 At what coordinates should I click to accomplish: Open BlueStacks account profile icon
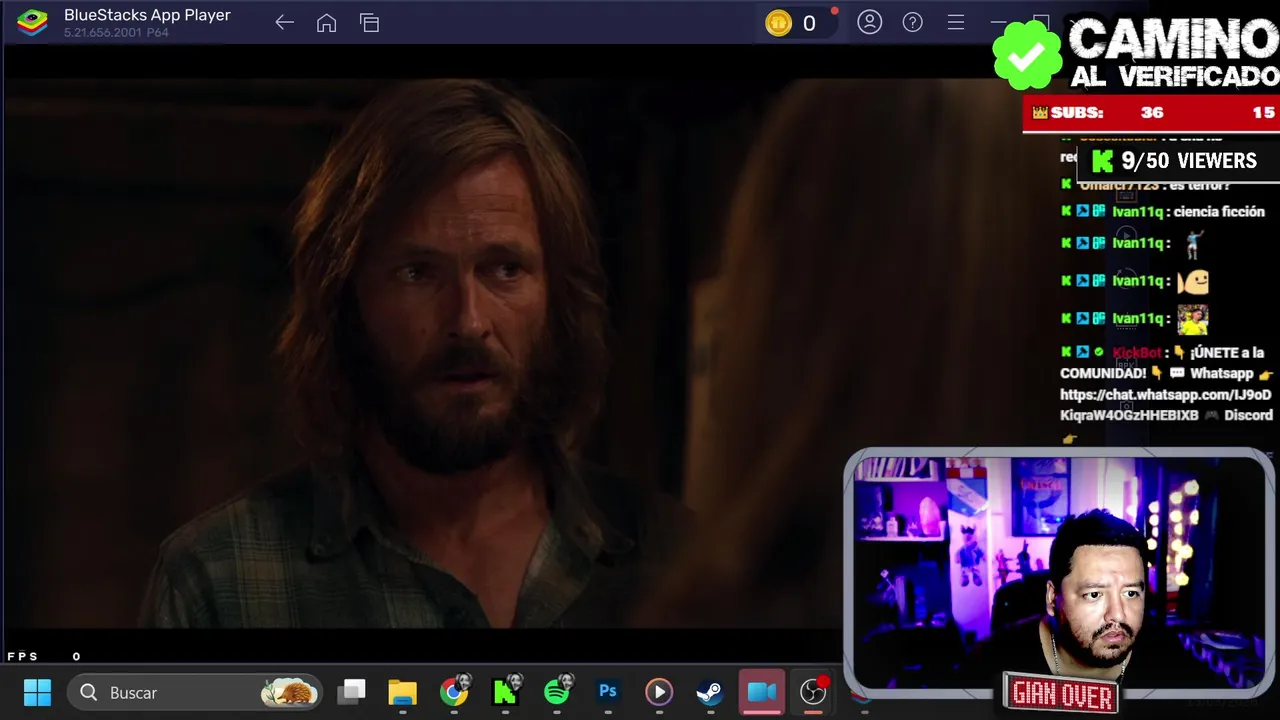[869, 22]
